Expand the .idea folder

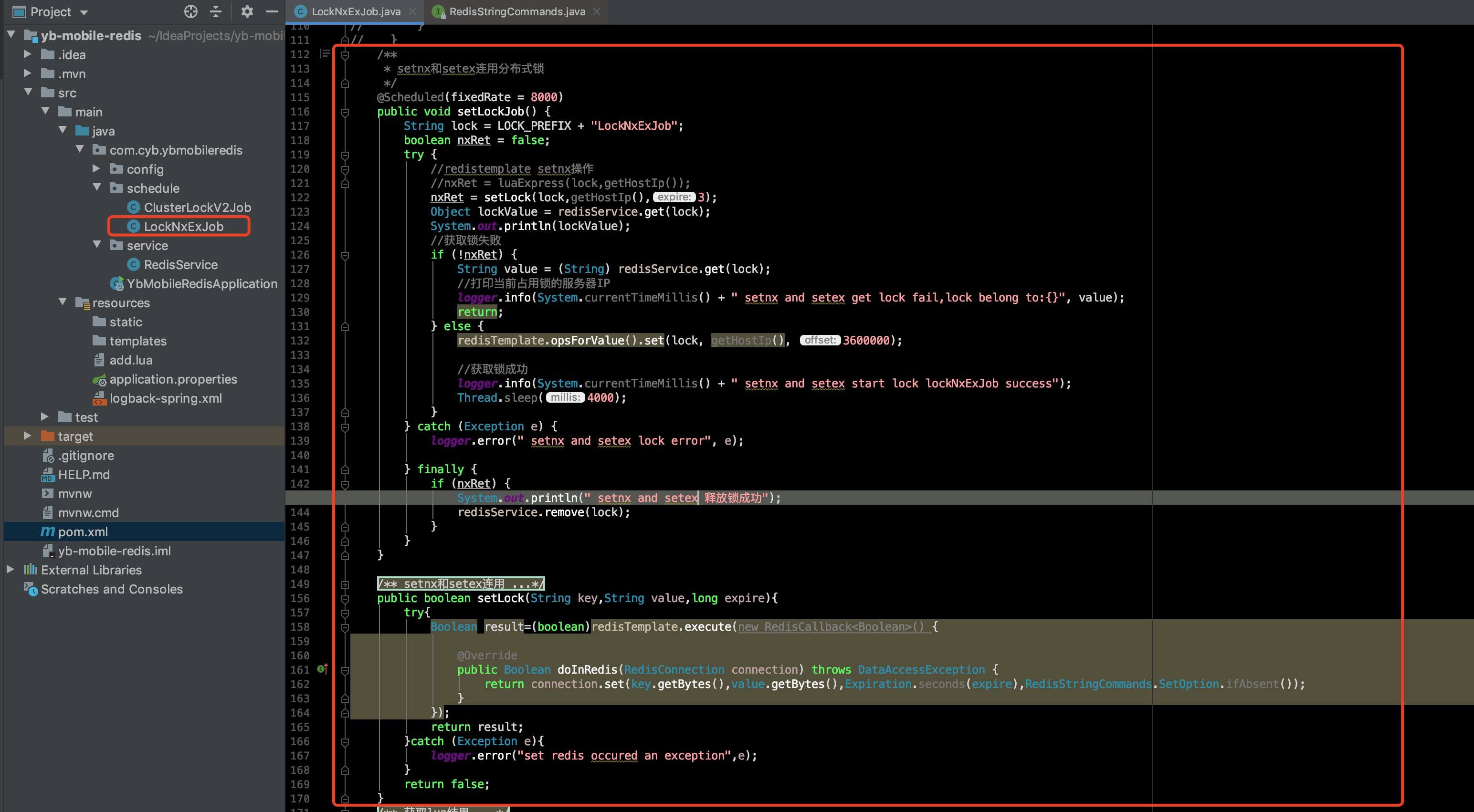28,54
